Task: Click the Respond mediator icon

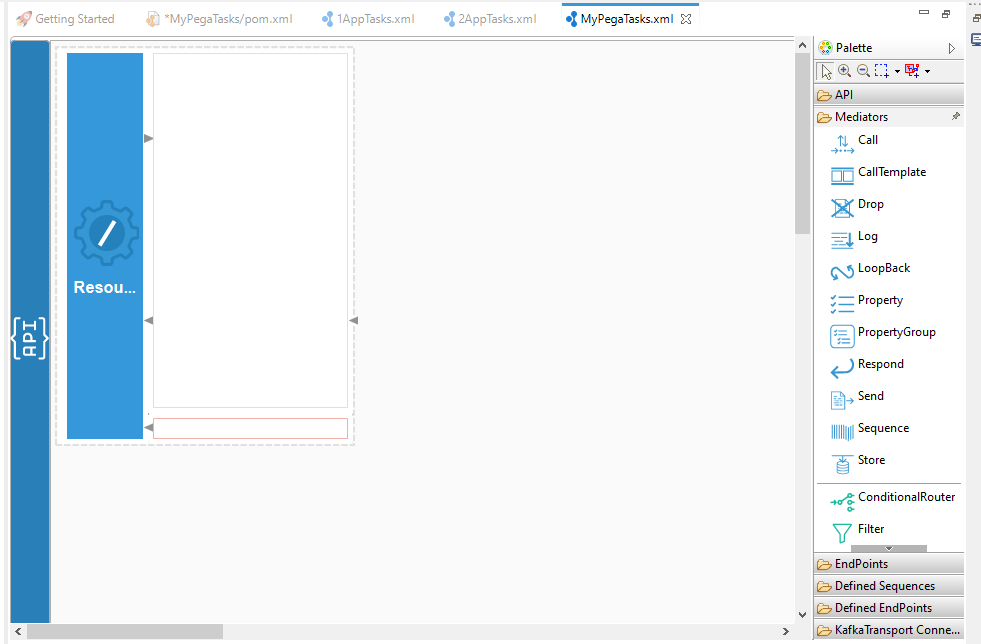Action: 842,368
